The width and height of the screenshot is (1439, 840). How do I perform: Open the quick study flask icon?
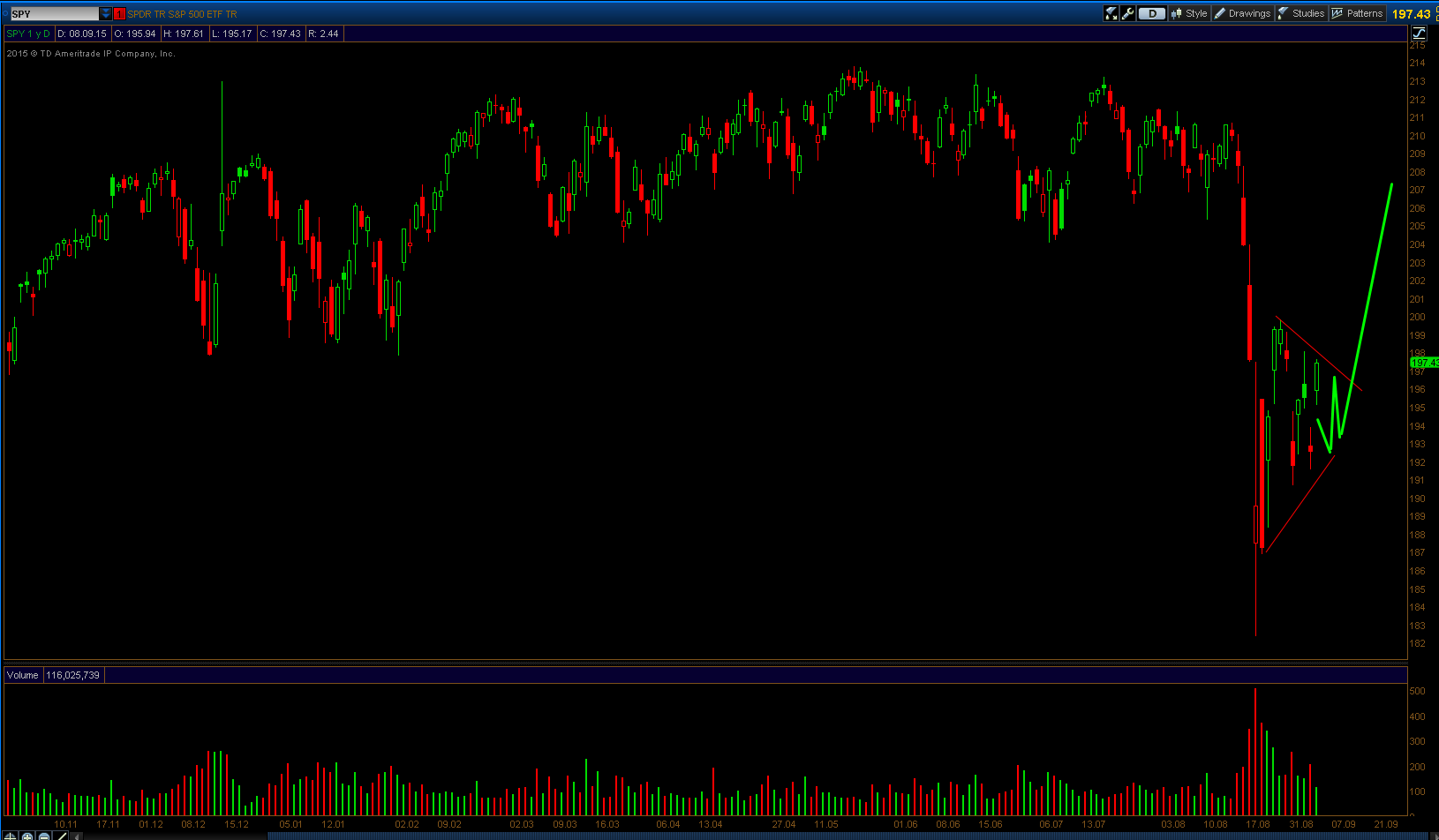1111,13
